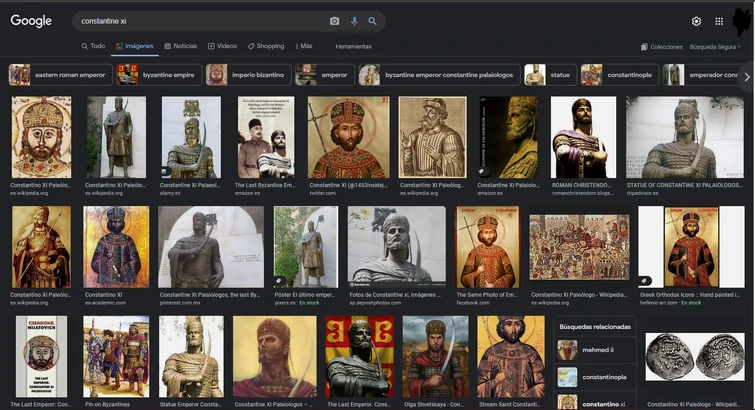Click the Google logo
The width and height of the screenshot is (755, 410).
(31, 21)
